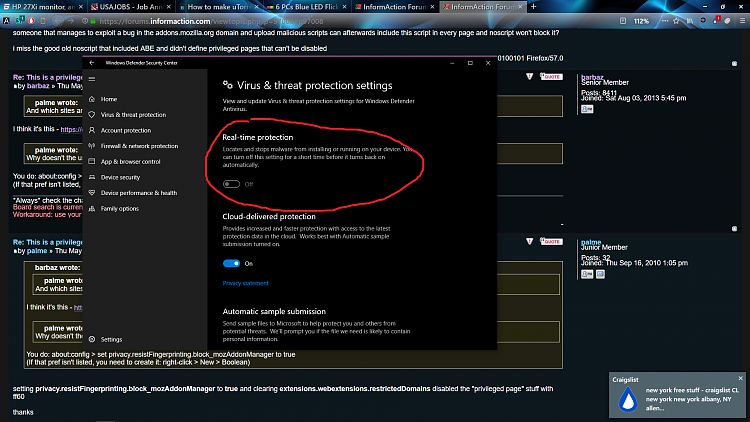The width and height of the screenshot is (750, 422).
Task: Open Home in Defender sidebar
Action: click(x=109, y=99)
